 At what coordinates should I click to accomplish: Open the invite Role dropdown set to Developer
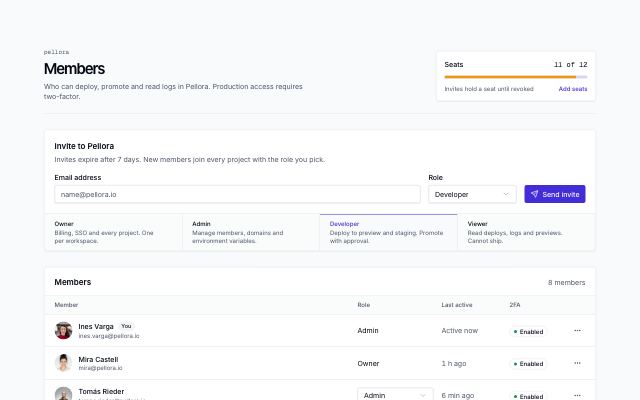point(472,194)
